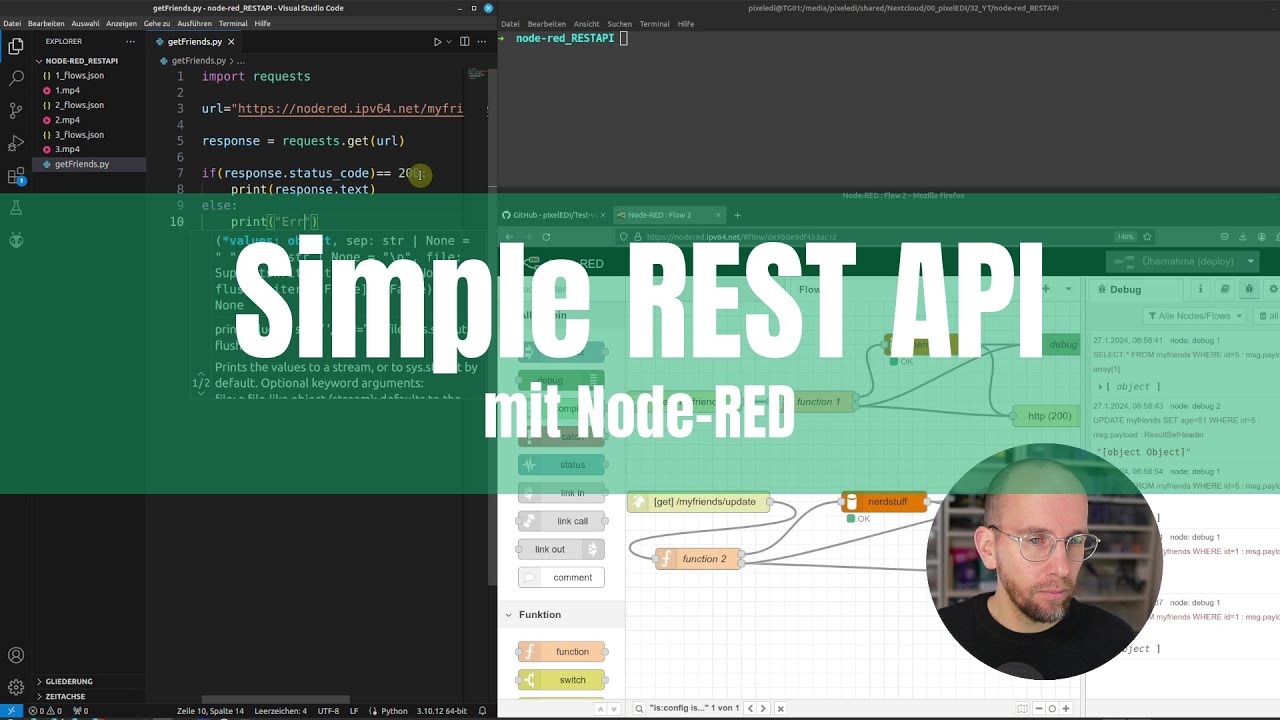Click the remote window indicator in status bar
This screenshot has height=720, width=1280.
point(10,711)
